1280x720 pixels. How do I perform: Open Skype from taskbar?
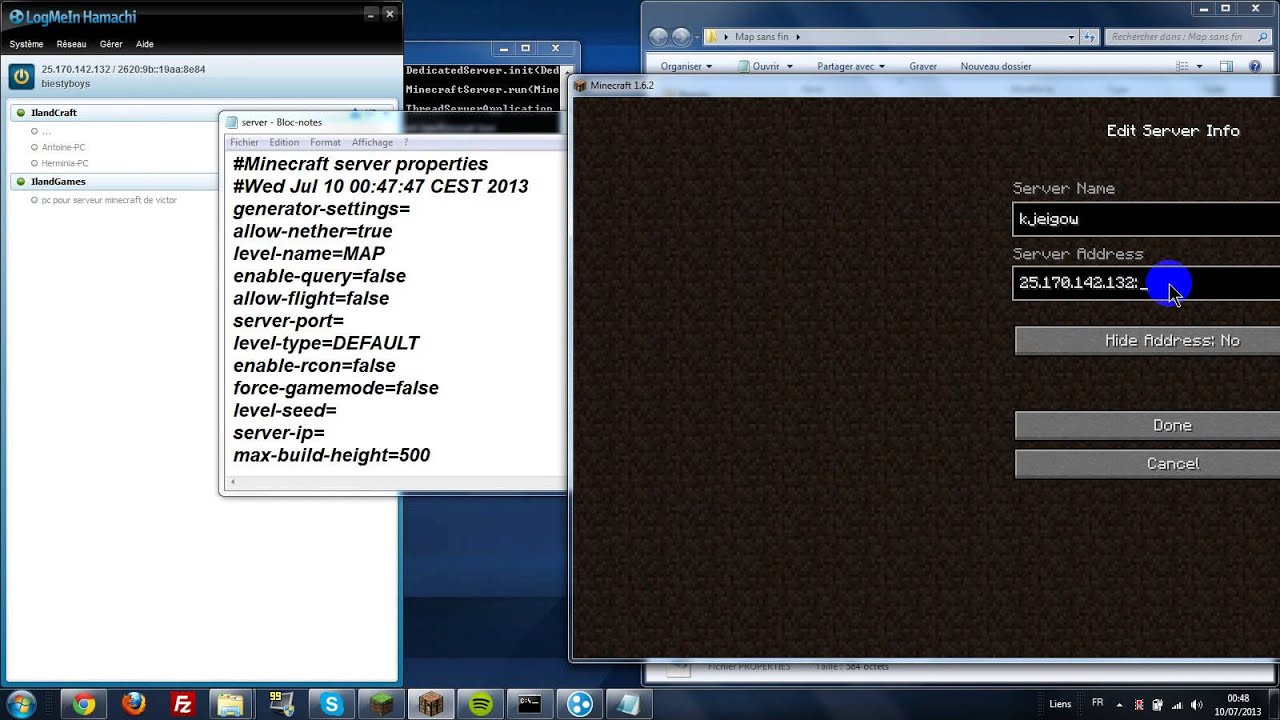pos(331,704)
